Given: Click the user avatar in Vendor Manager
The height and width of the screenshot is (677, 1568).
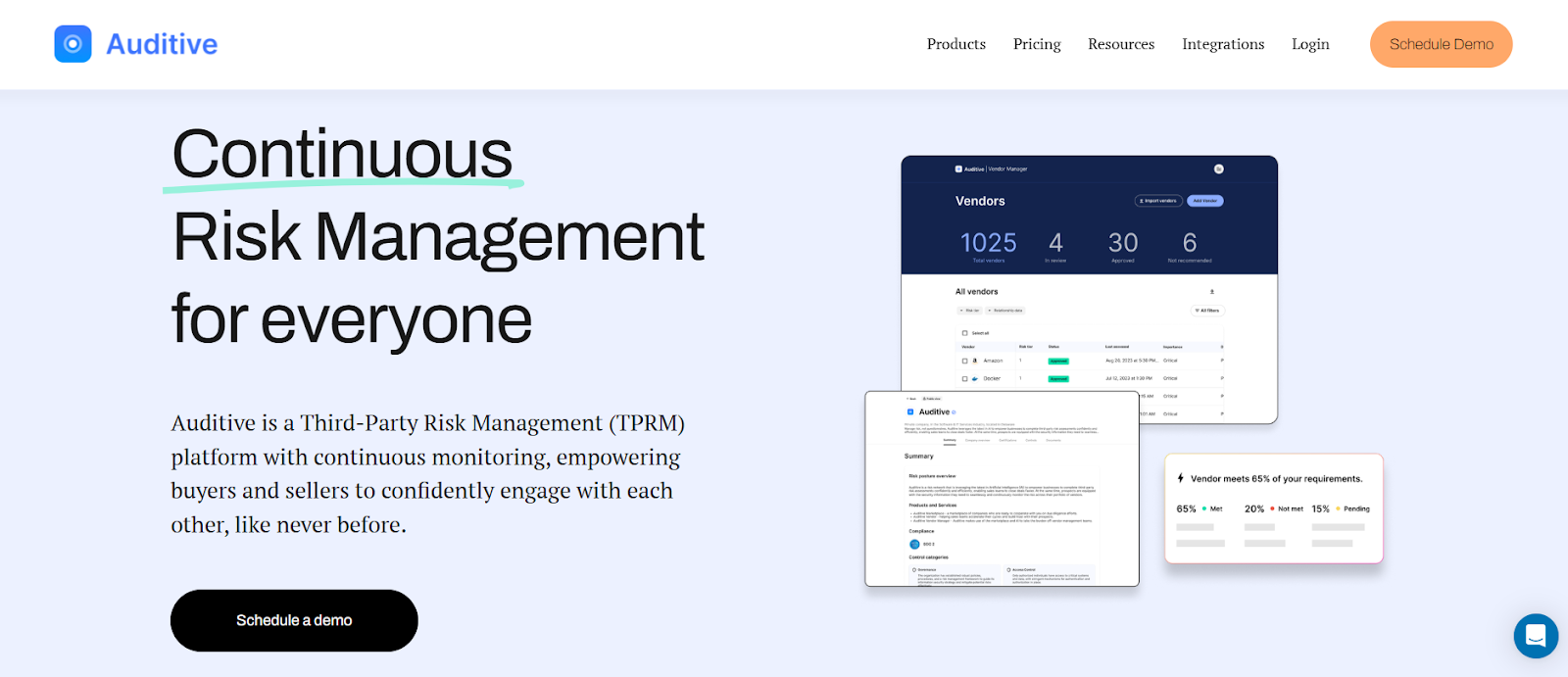Looking at the screenshot, I should tap(1218, 169).
